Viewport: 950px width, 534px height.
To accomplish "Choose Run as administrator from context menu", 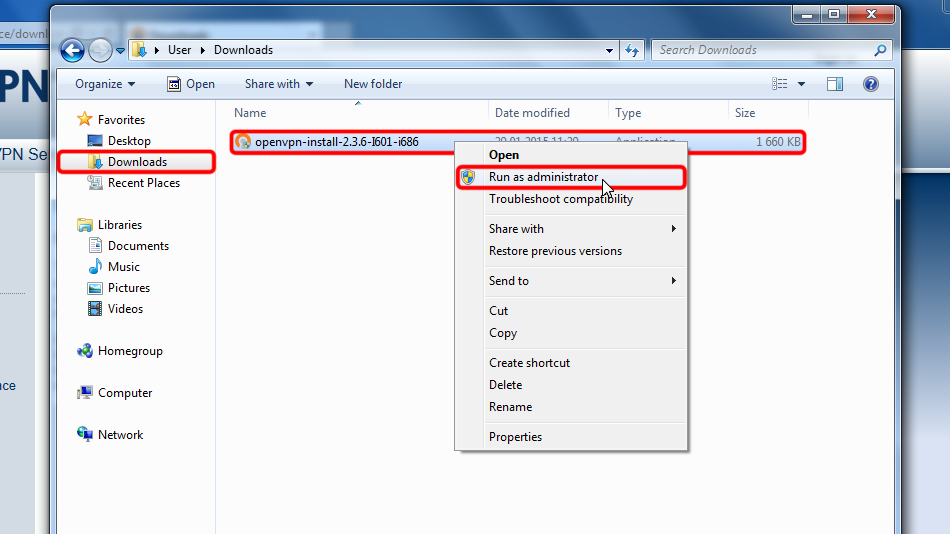I will tap(543, 177).
